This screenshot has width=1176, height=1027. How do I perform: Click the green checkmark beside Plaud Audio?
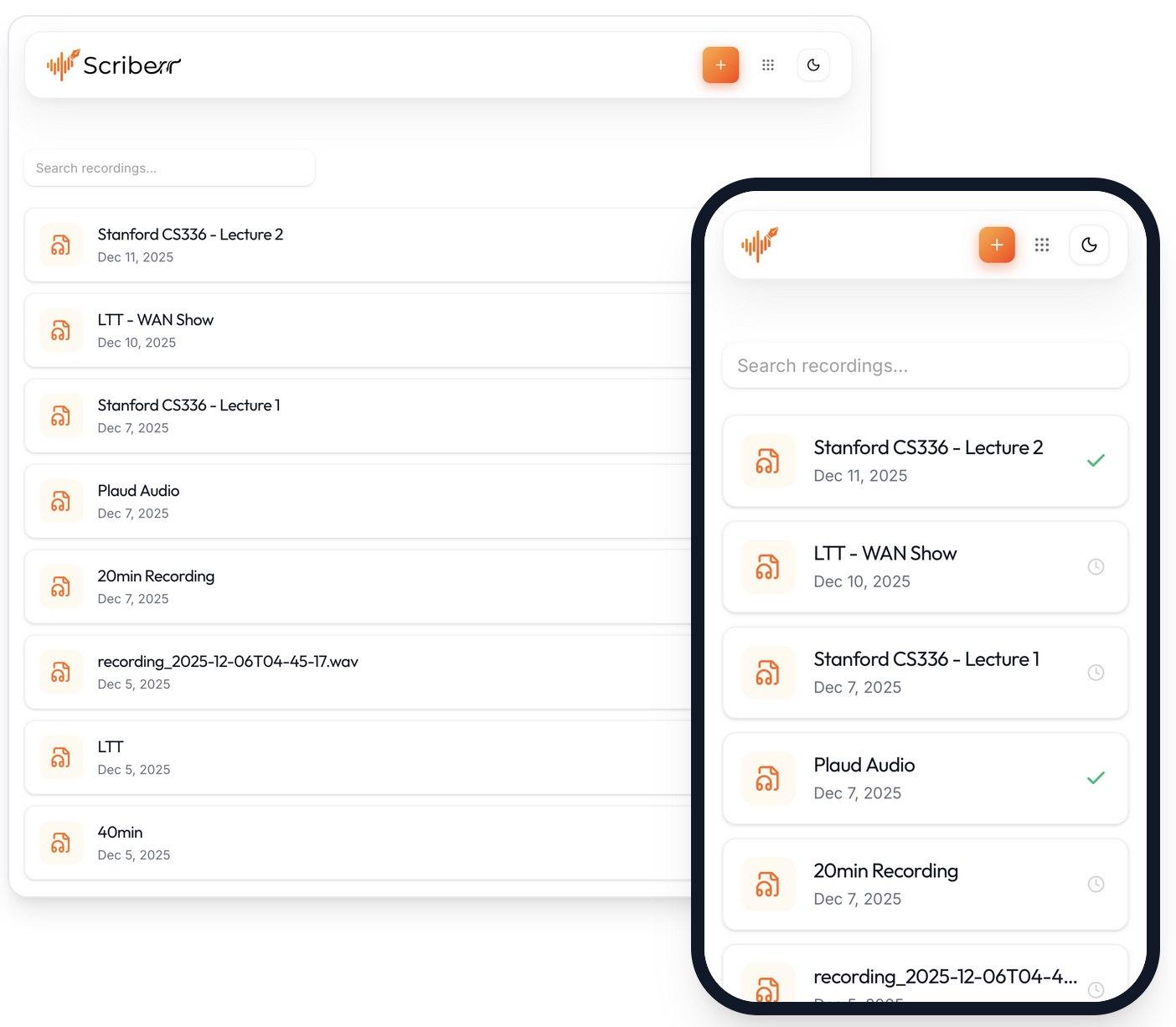[1096, 777]
